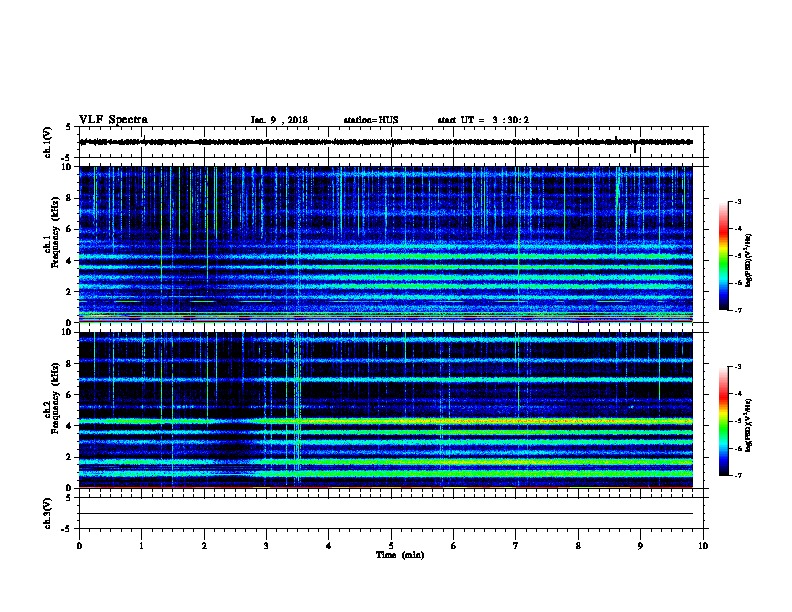
Task: Click the ch.1 voltage waveform trace
Action: click(x=386, y=142)
